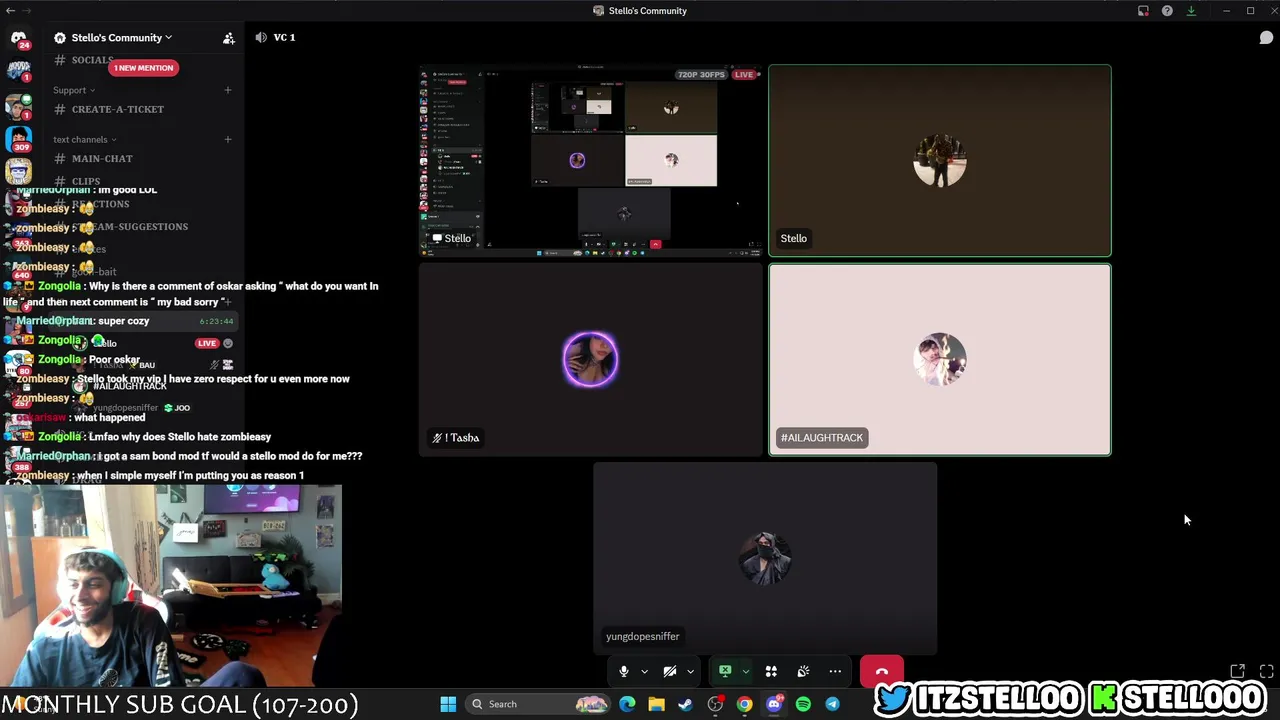Open the soundboard icon
This screenshot has width=1280, height=720.
(x=803, y=672)
